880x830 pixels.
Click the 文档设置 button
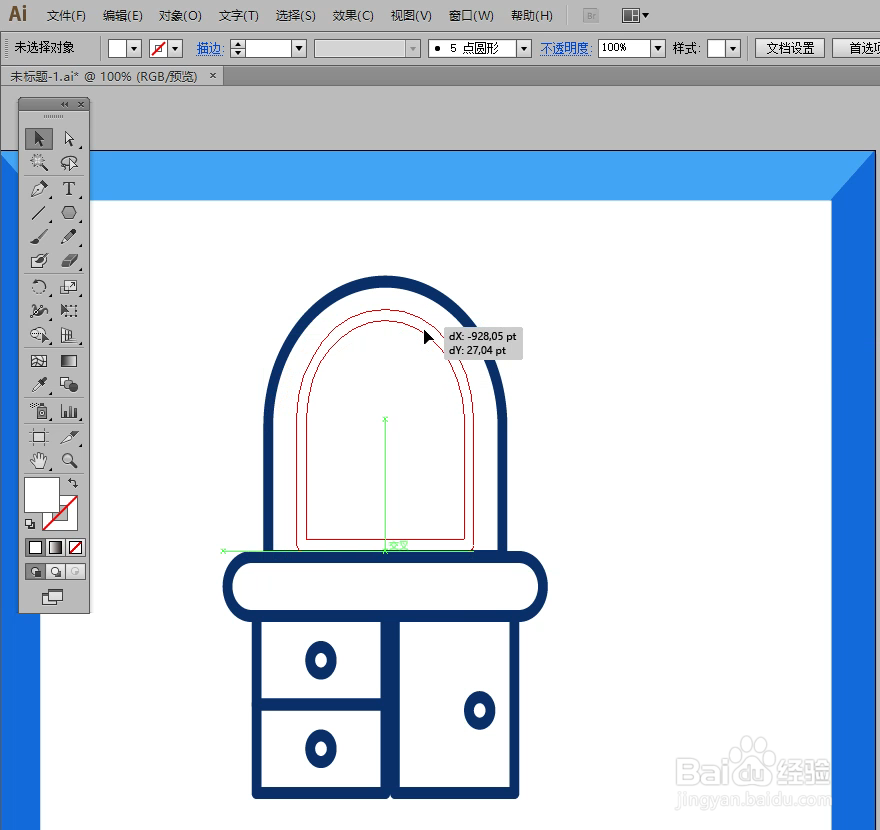point(790,49)
